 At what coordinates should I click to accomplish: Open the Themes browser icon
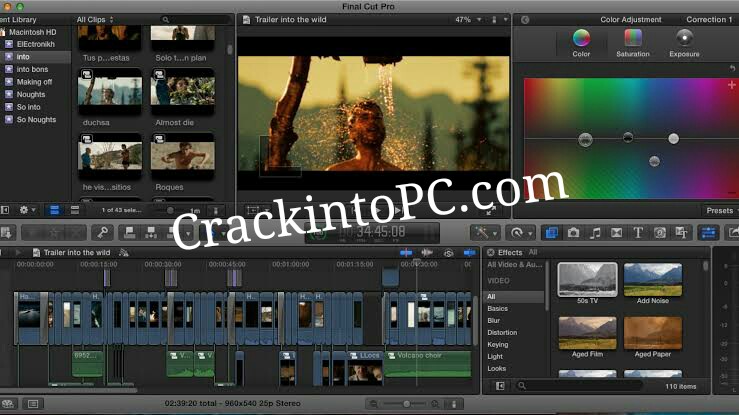click(x=682, y=233)
